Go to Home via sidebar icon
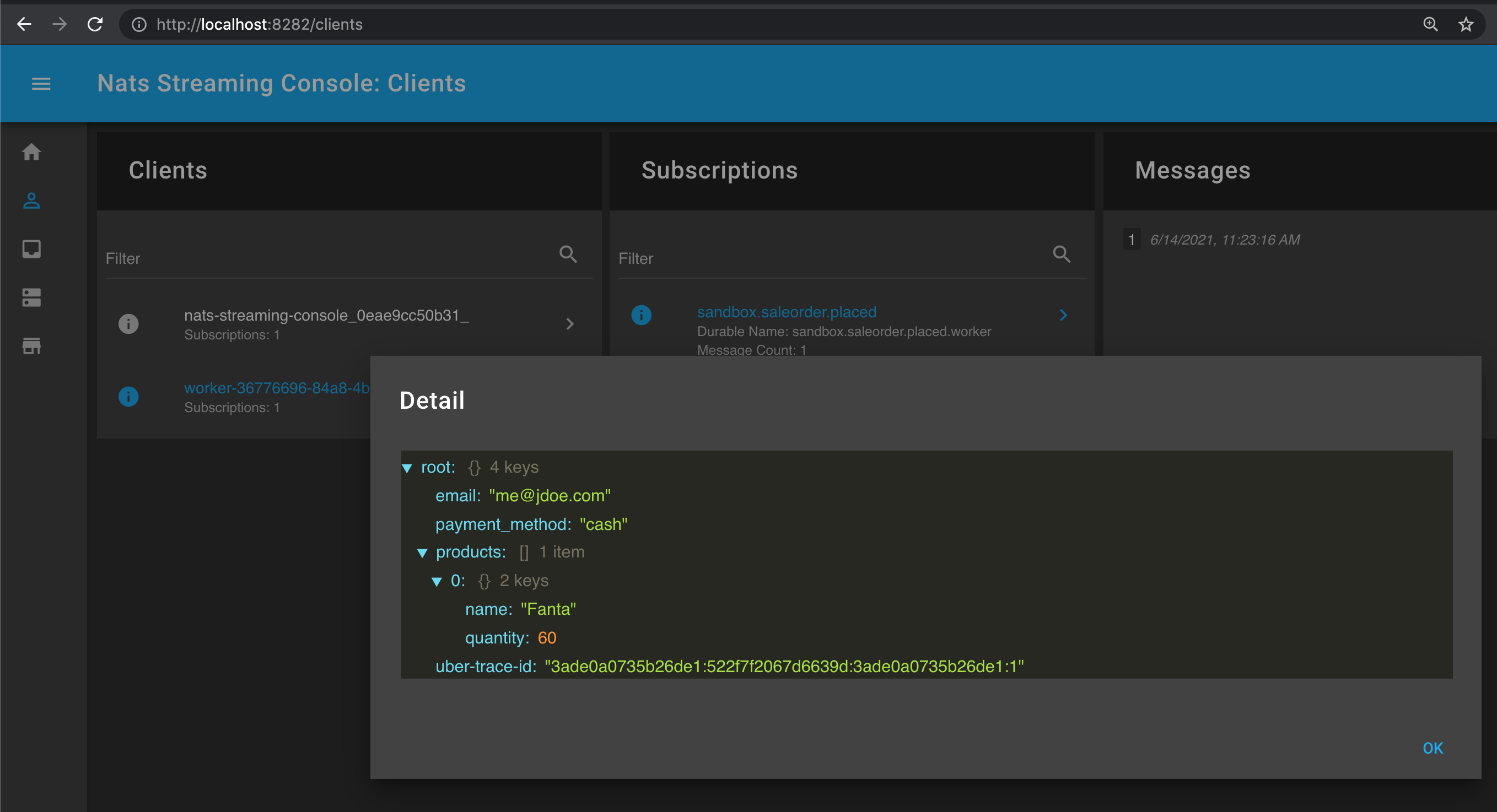The image size is (1497, 812). 31,152
